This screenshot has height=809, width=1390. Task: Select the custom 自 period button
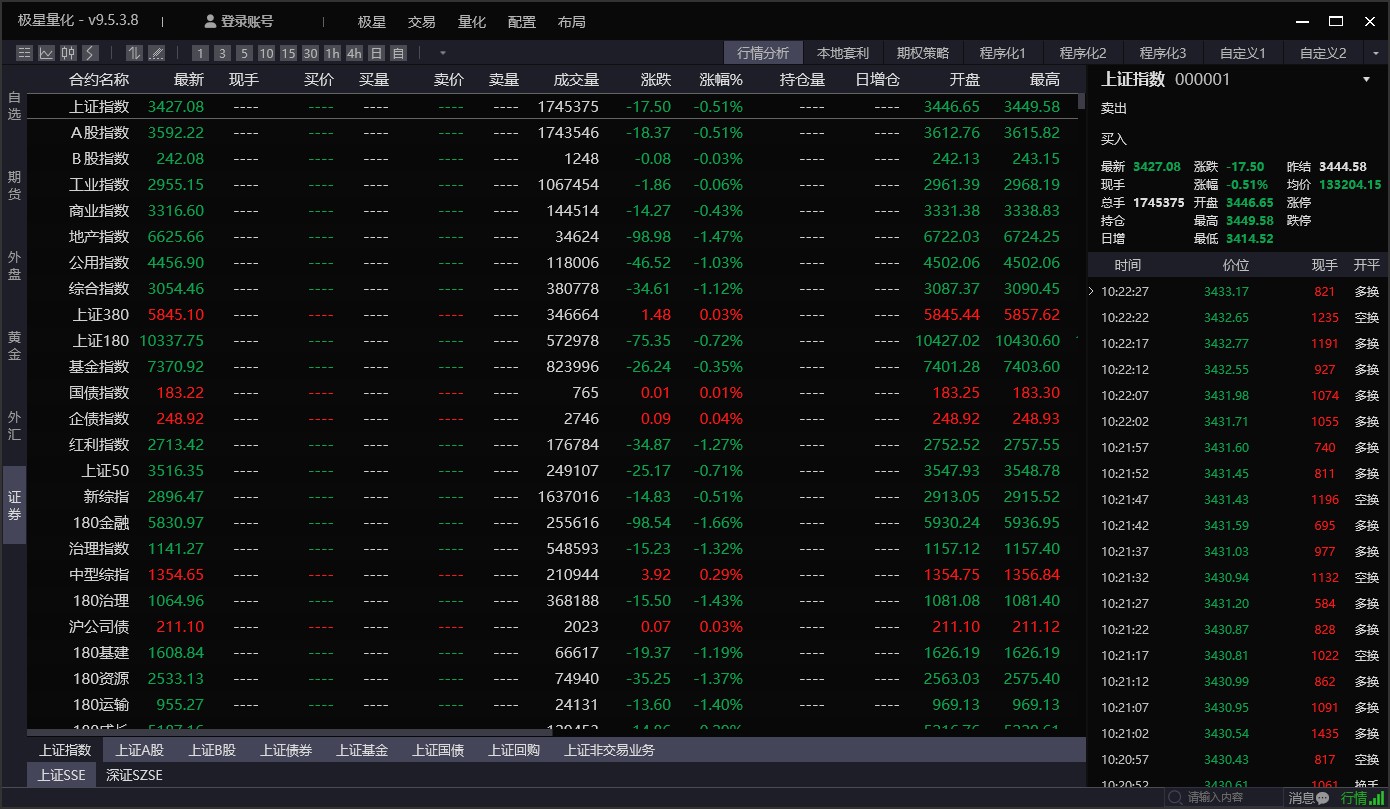[x=398, y=53]
